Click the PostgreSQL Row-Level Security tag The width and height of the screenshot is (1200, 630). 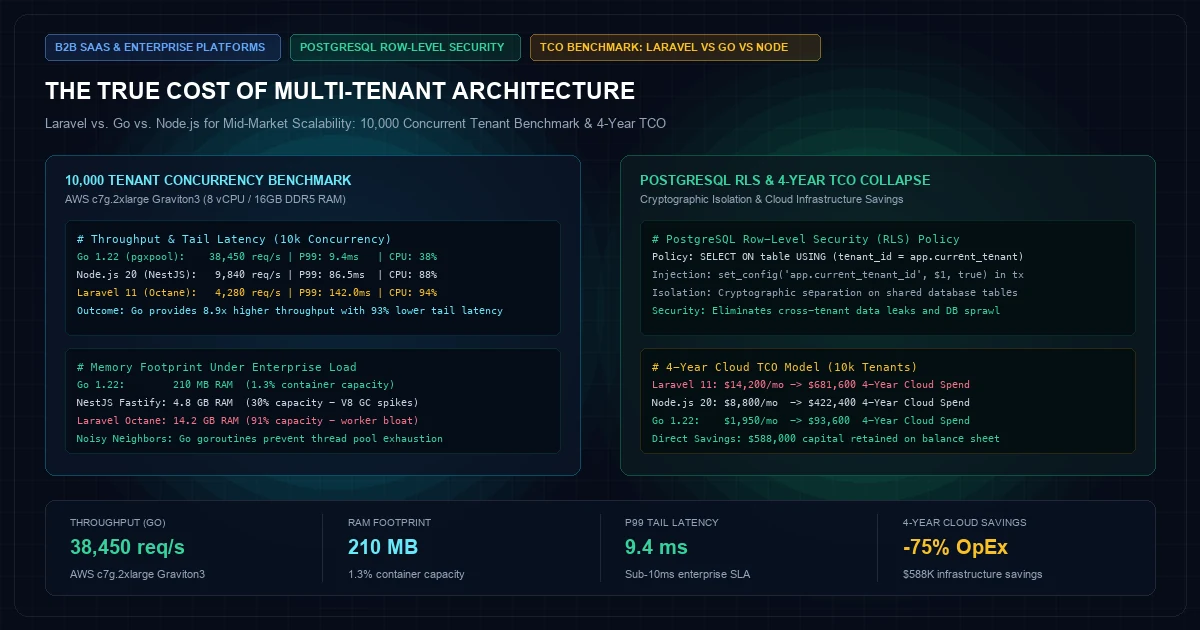(405, 47)
